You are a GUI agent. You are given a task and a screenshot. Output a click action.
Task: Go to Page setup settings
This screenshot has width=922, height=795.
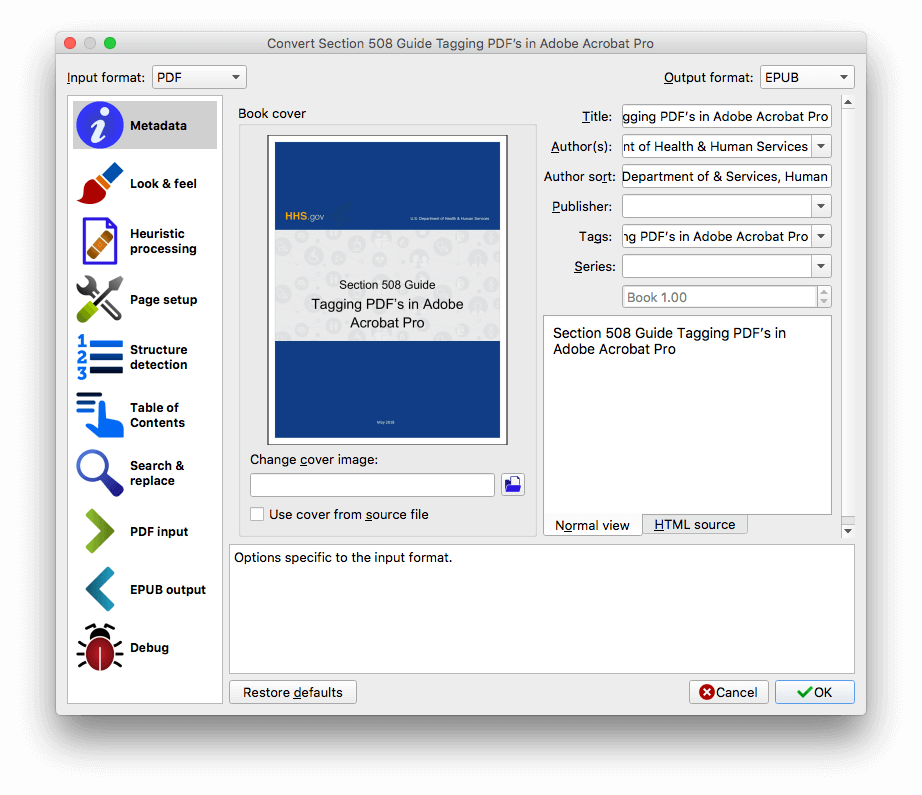tap(144, 299)
